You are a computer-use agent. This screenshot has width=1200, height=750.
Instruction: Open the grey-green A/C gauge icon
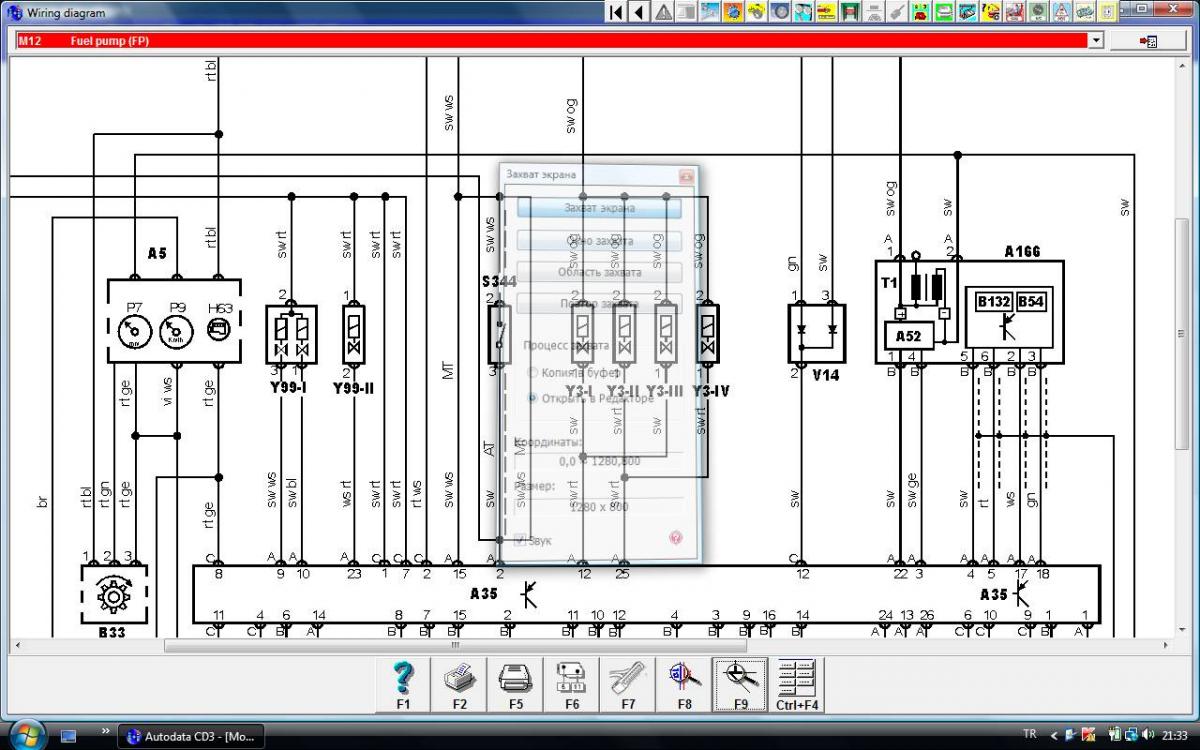click(1038, 12)
